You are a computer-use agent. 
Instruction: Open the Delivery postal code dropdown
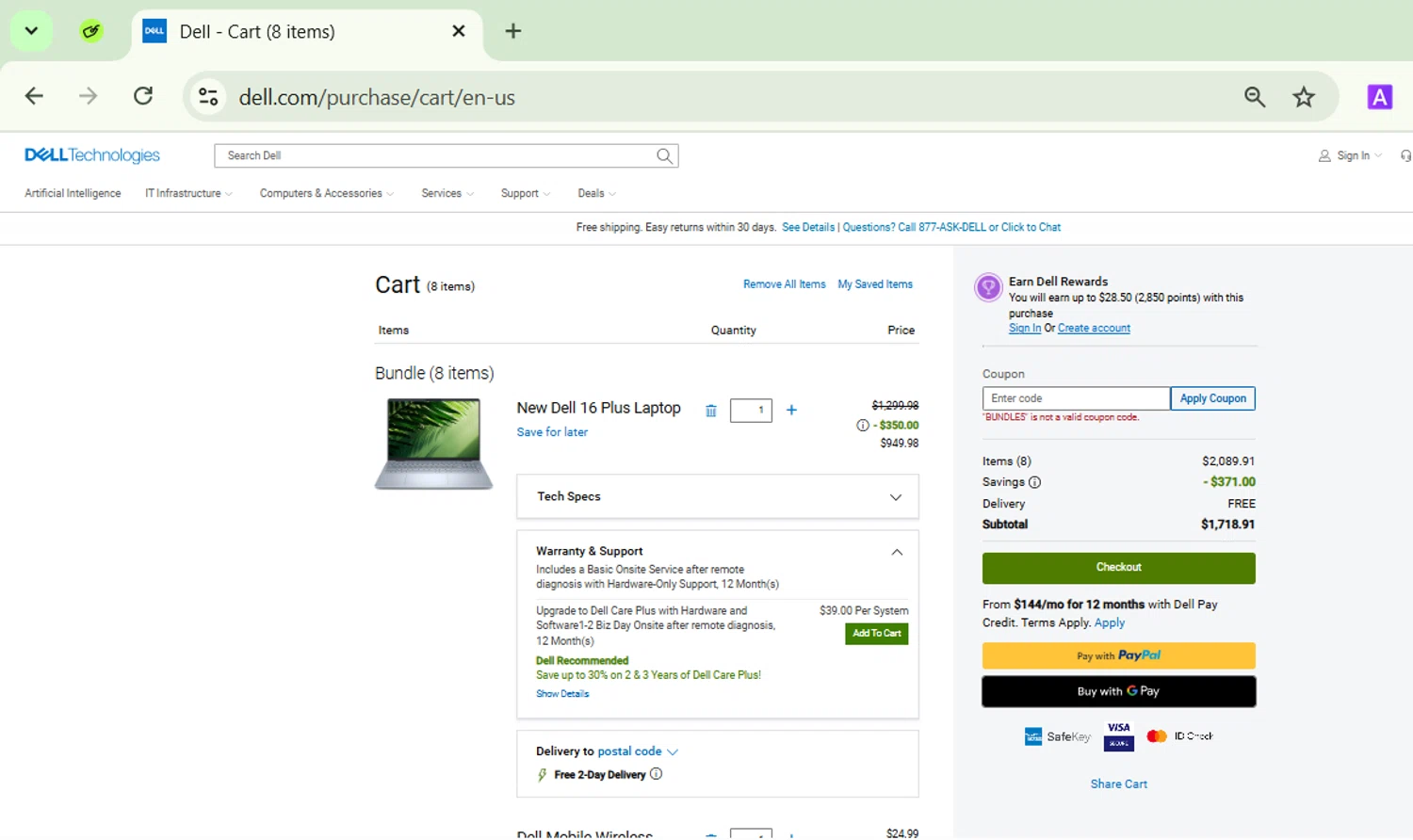(x=637, y=751)
